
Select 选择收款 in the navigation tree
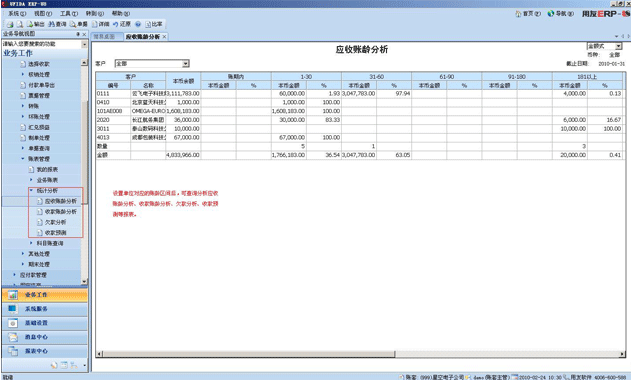coord(39,64)
